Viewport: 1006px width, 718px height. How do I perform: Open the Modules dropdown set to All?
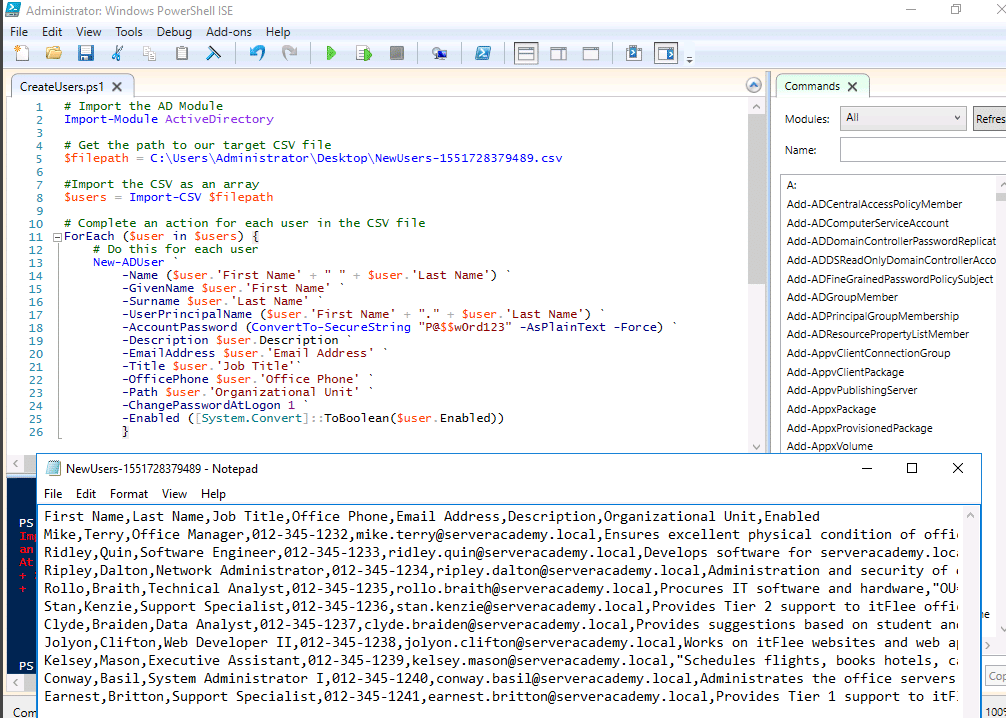click(x=903, y=118)
